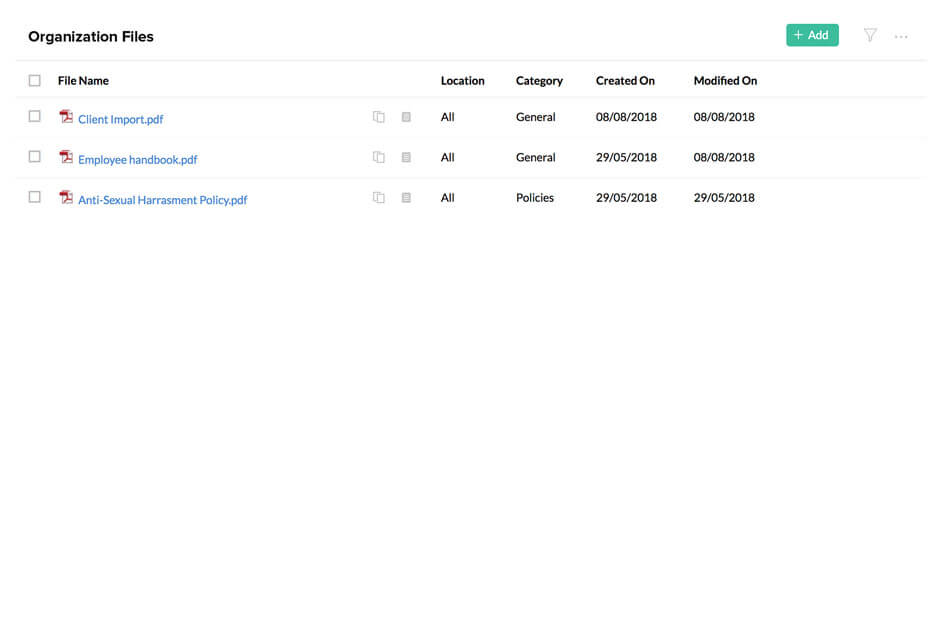Check the Anti-Sexual Harrasment Policy.pdf checkbox
Viewport: 940px width, 625px height.
[x=35, y=197]
